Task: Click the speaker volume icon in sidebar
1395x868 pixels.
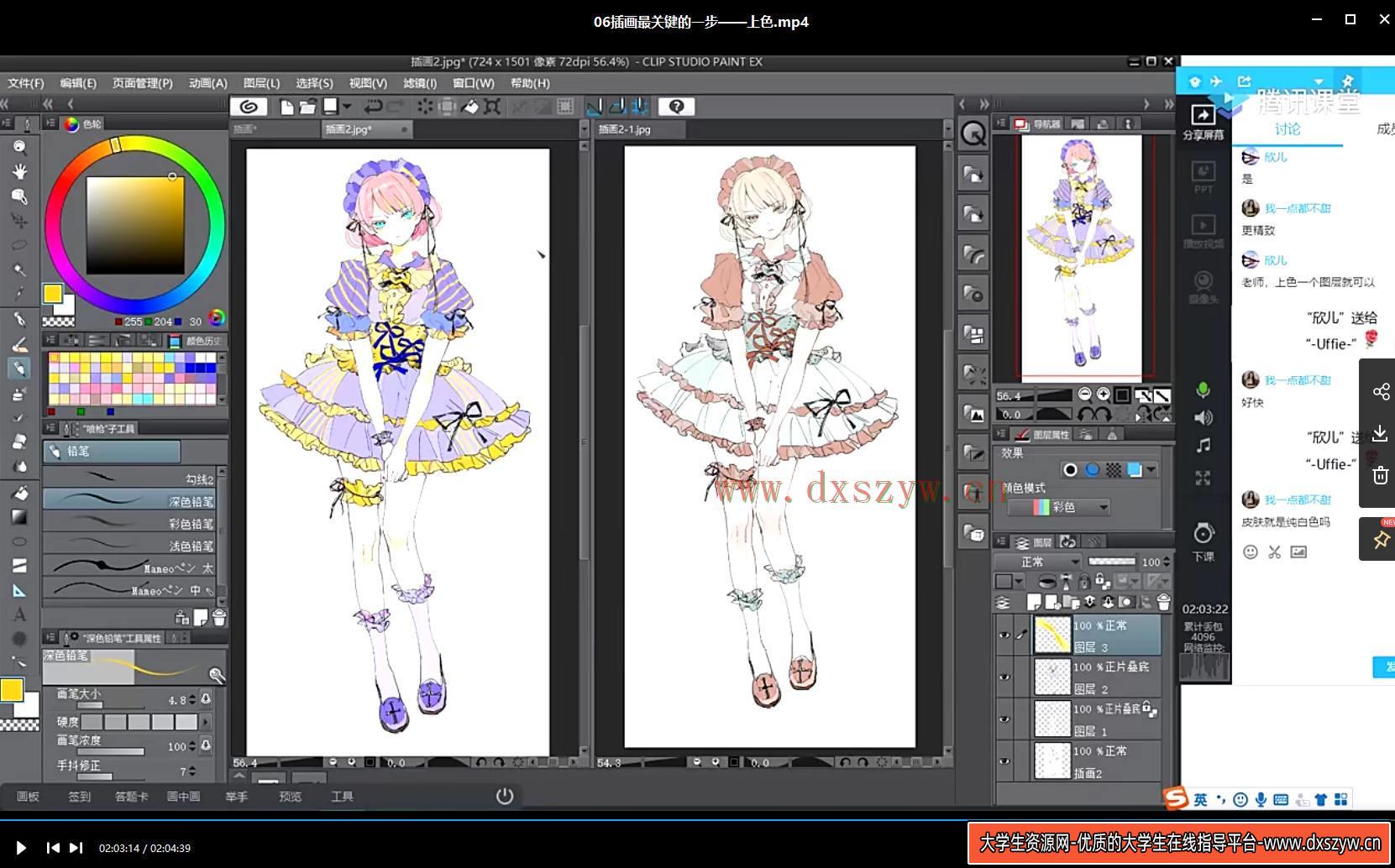Action: [1203, 418]
